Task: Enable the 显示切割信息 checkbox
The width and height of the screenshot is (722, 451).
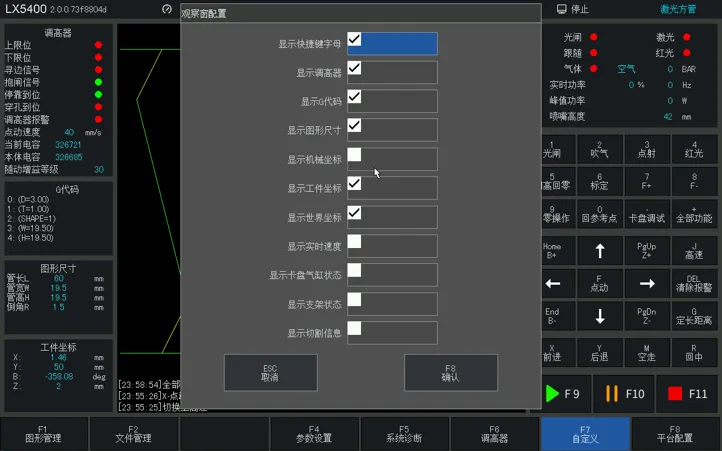Action: (354, 328)
